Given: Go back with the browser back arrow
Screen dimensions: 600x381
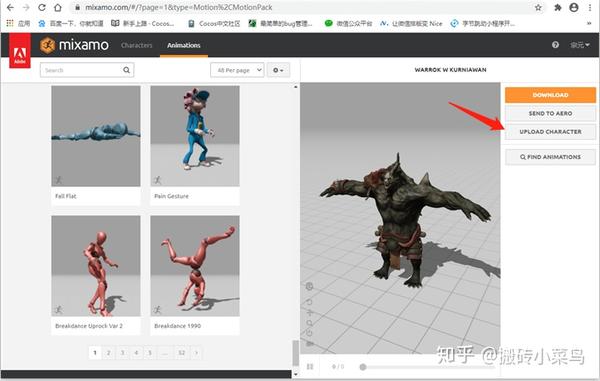Looking at the screenshot, I should [10, 7].
